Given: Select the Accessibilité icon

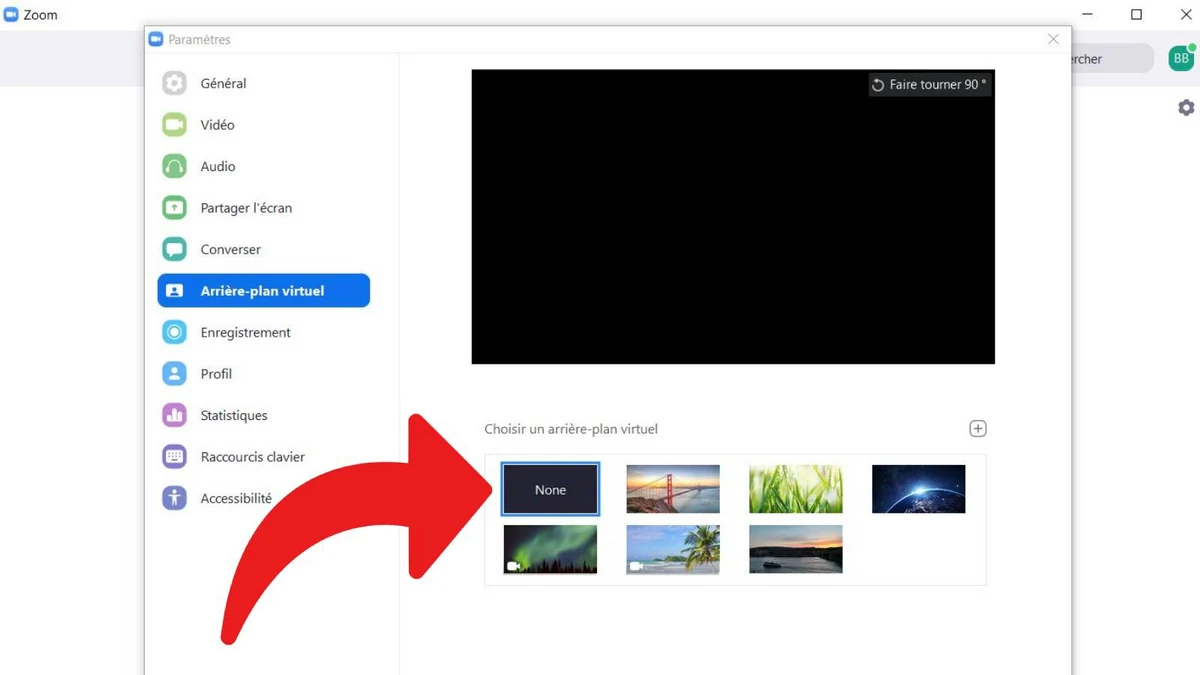Looking at the screenshot, I should (174, 498).
